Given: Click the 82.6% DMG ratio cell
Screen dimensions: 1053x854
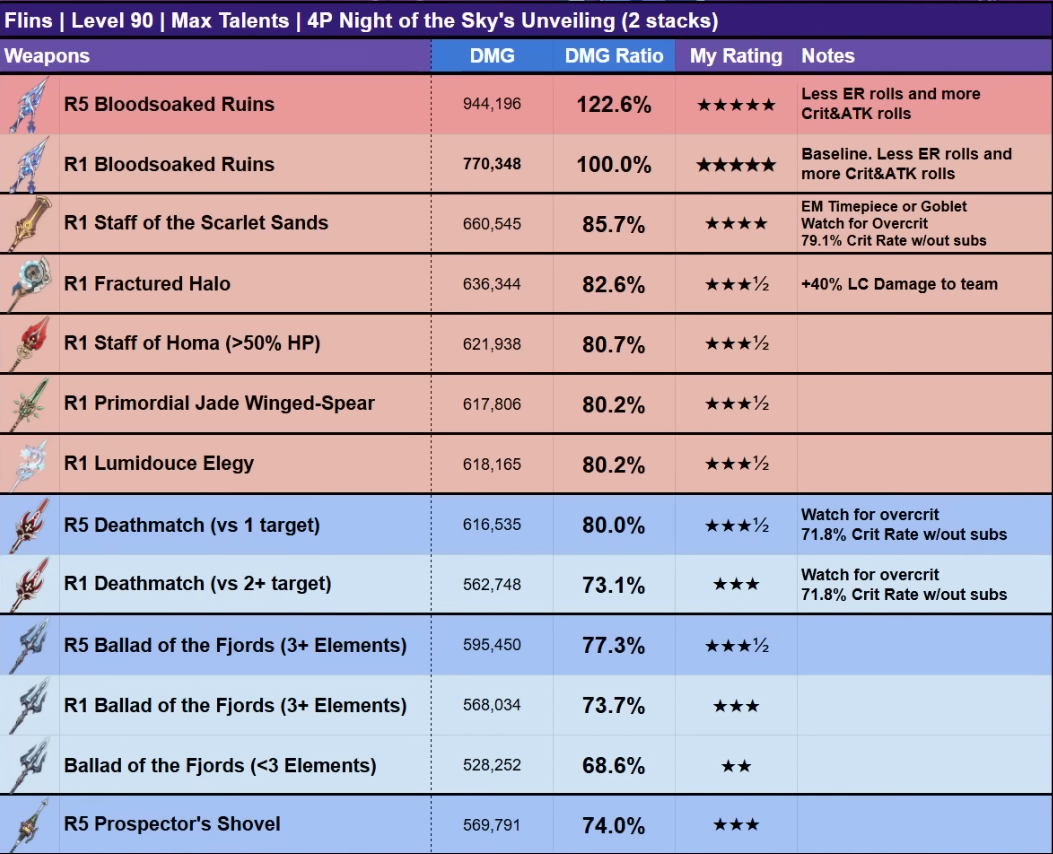Looking at the screenshot, I should (x=614, y=285).
